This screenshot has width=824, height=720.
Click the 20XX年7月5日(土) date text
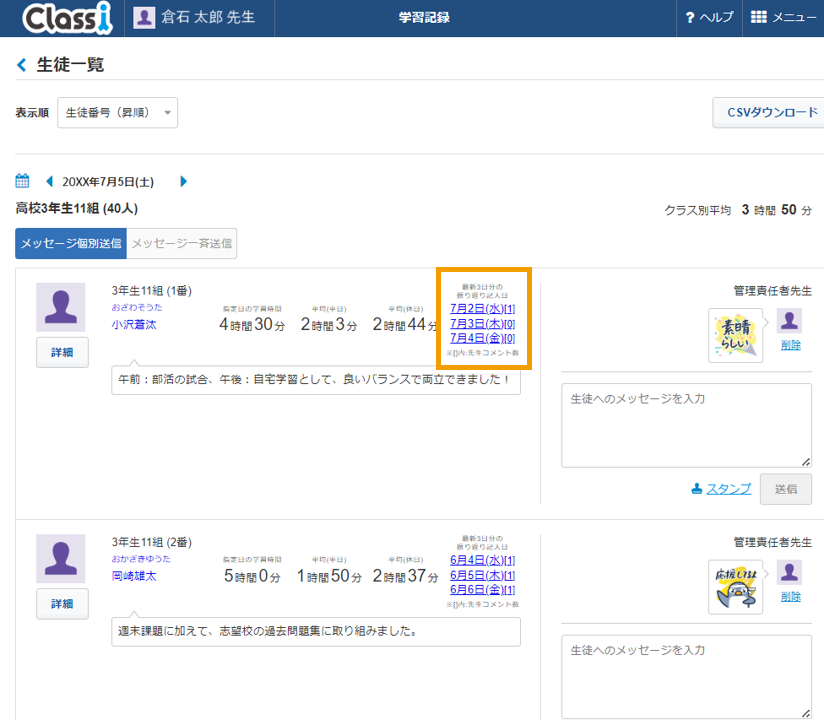point(108,182)
